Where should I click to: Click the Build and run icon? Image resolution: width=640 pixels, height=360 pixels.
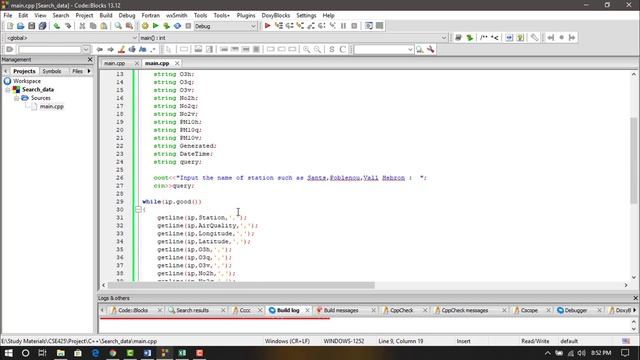[x=166, y=26]
